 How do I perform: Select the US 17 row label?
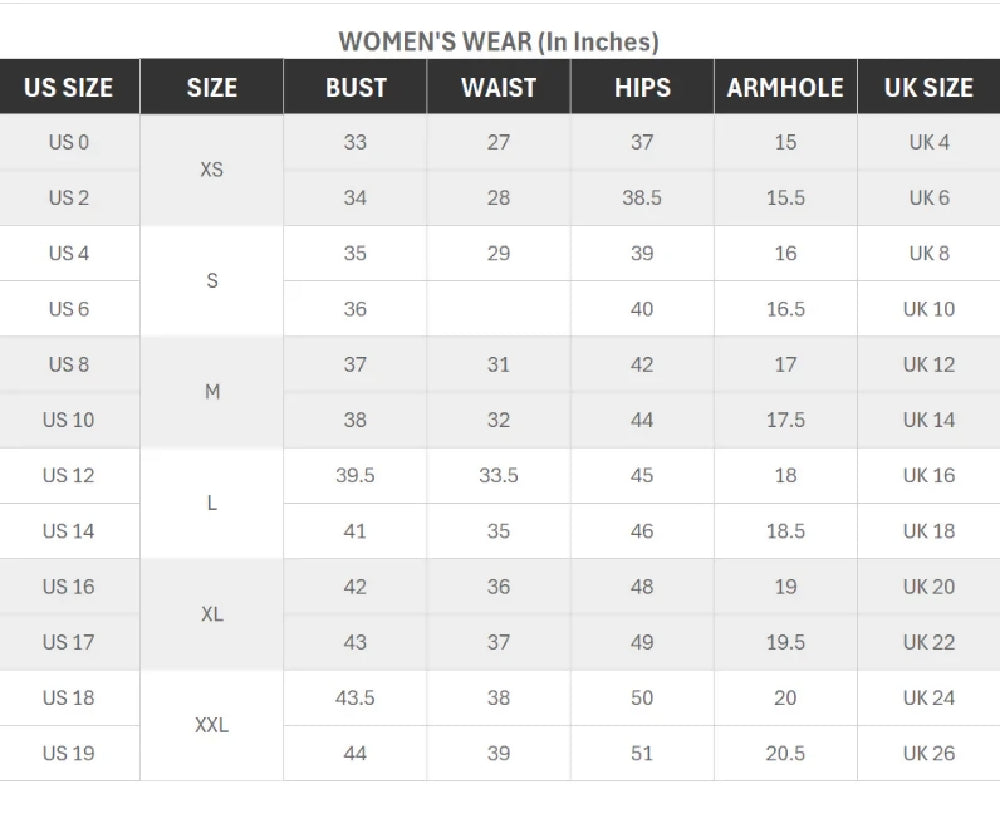pos(69,642)
